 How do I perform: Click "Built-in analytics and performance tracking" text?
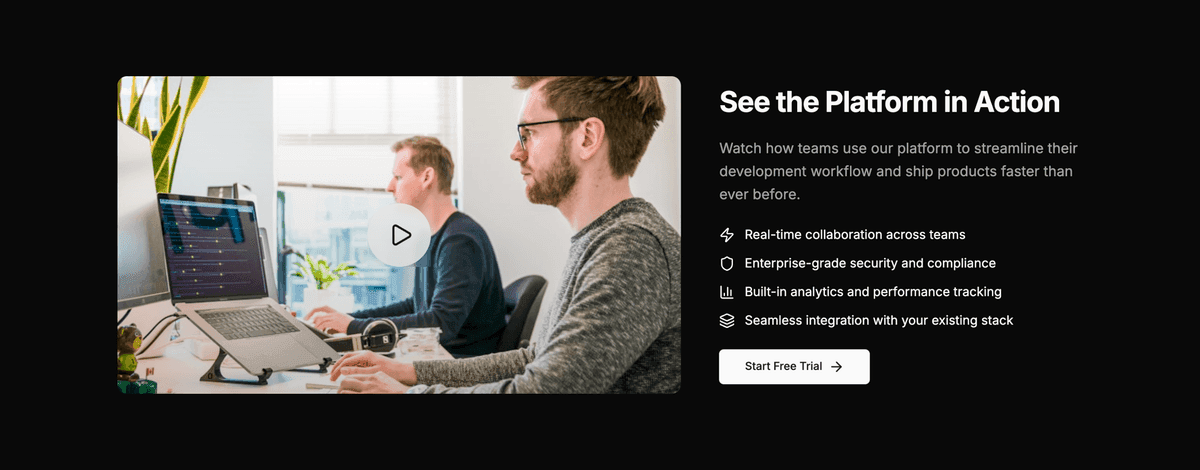click(x=873, y=292)
